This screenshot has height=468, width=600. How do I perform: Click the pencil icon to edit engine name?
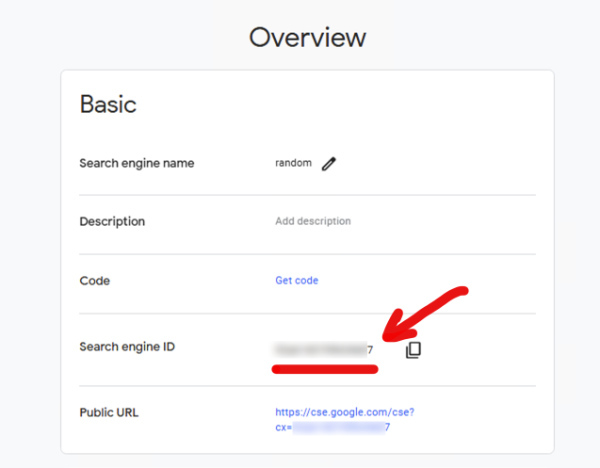pos(329,164)
